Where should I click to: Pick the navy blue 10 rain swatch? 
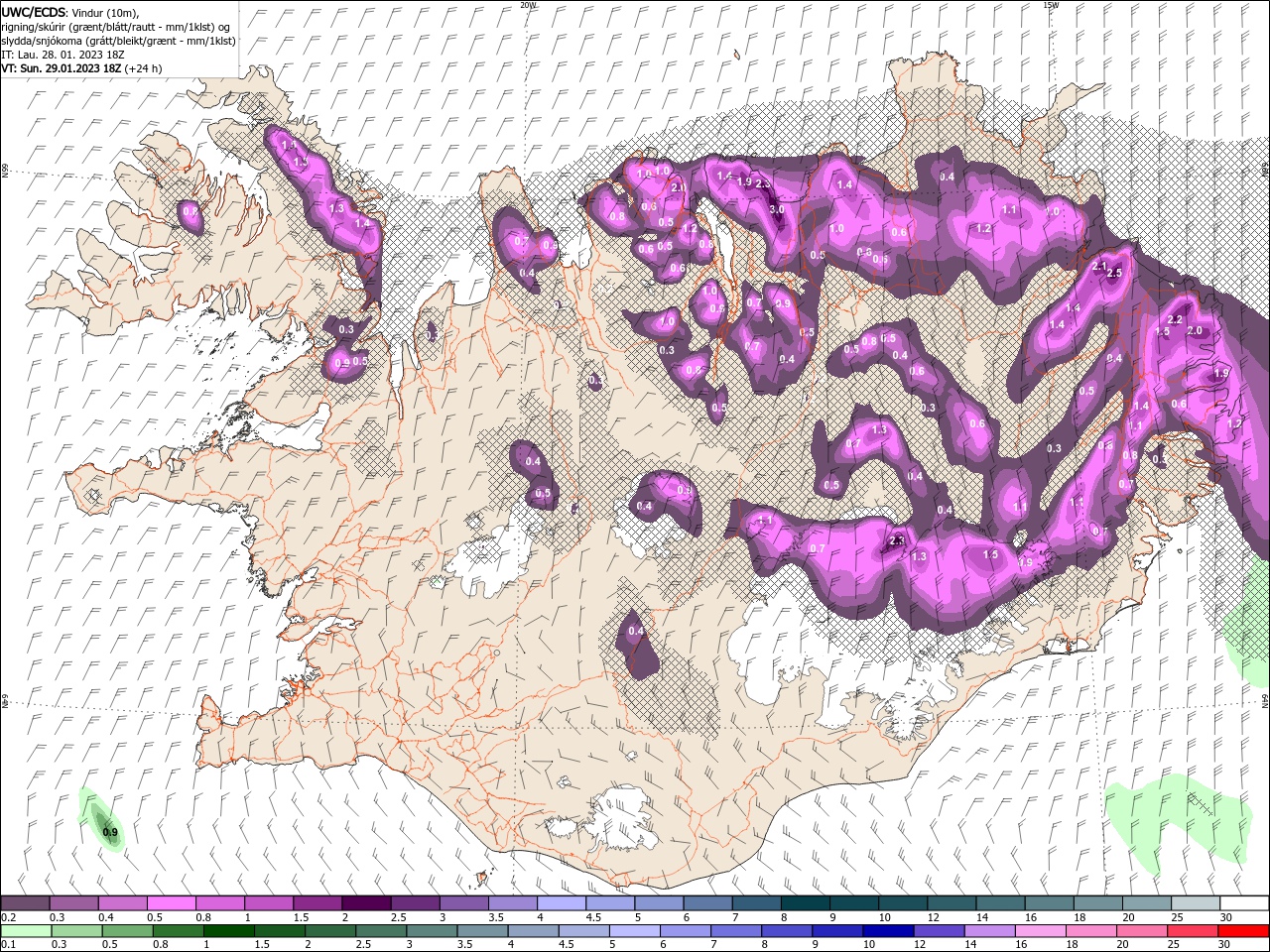click(x=887, y=931)
